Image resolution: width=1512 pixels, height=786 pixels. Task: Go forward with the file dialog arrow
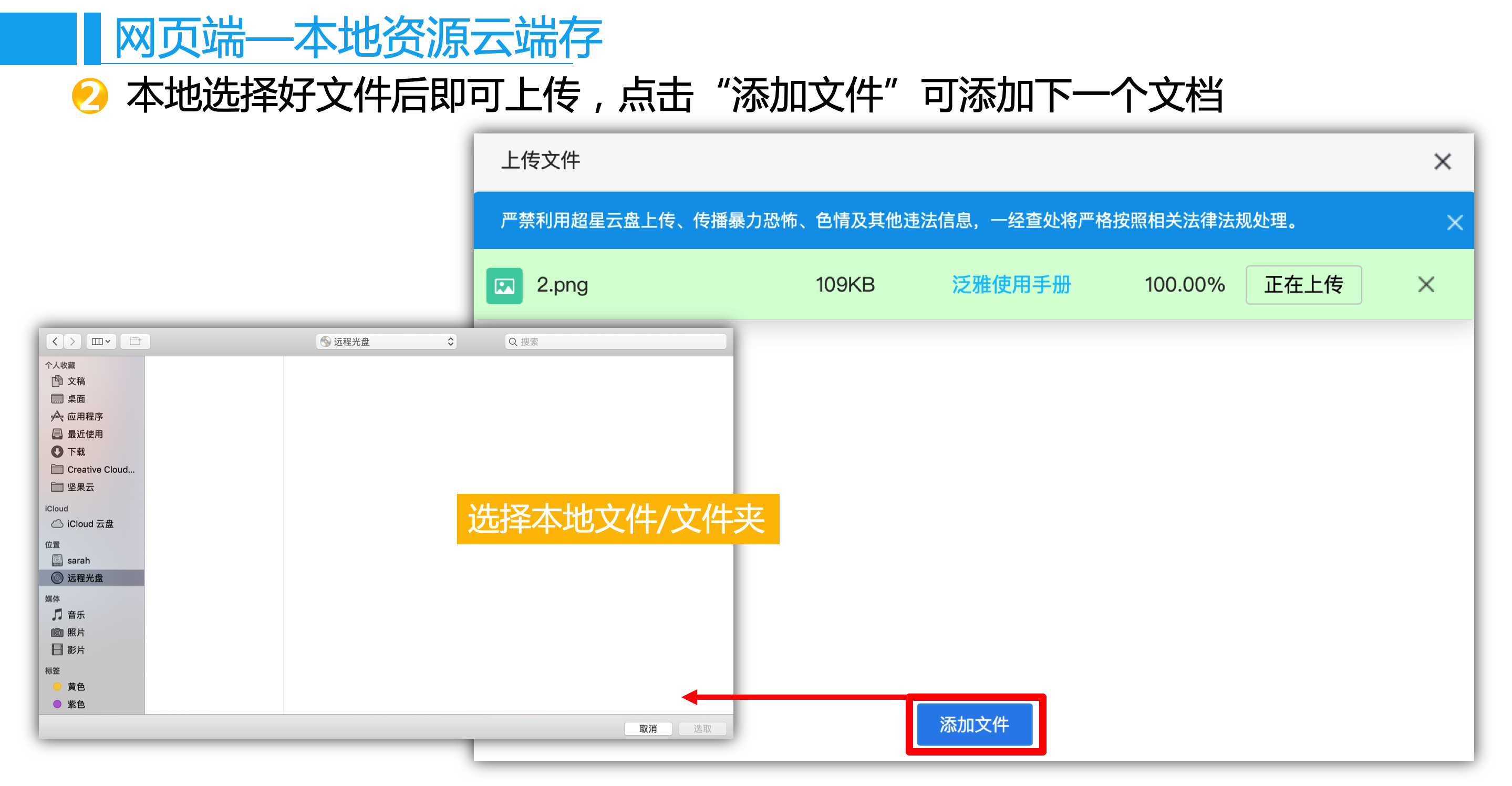[x=72, y=341]
